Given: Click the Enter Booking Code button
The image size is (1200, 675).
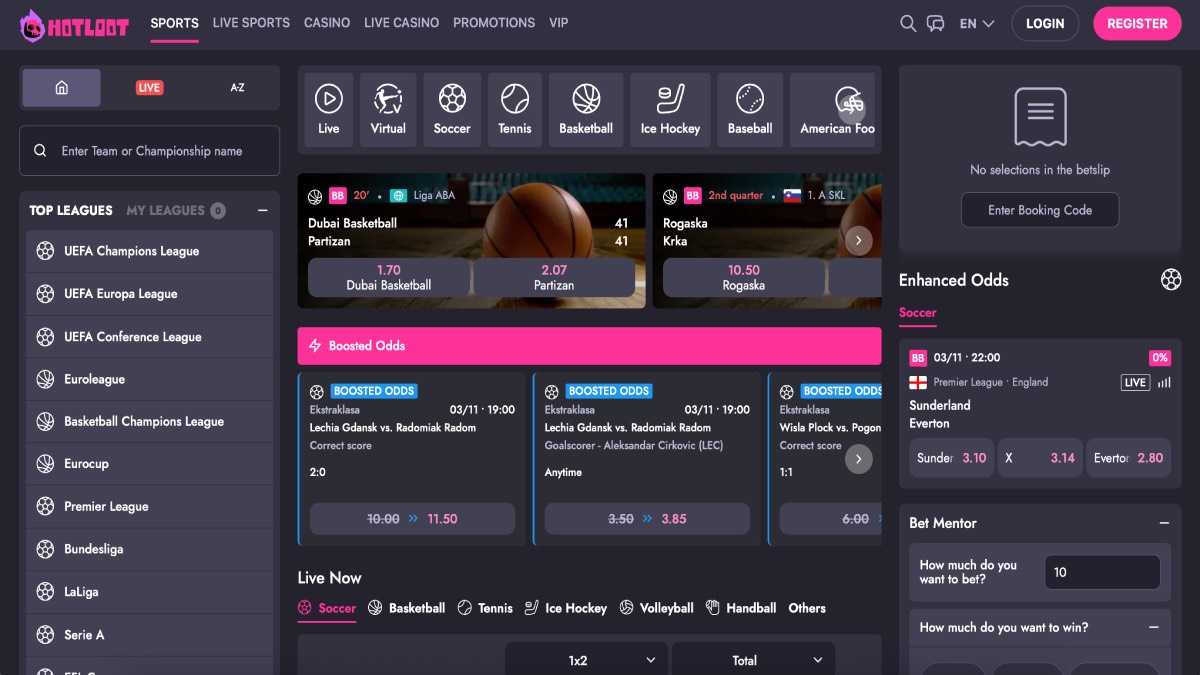Looking at the screenshot, I should click(1039, 210).
